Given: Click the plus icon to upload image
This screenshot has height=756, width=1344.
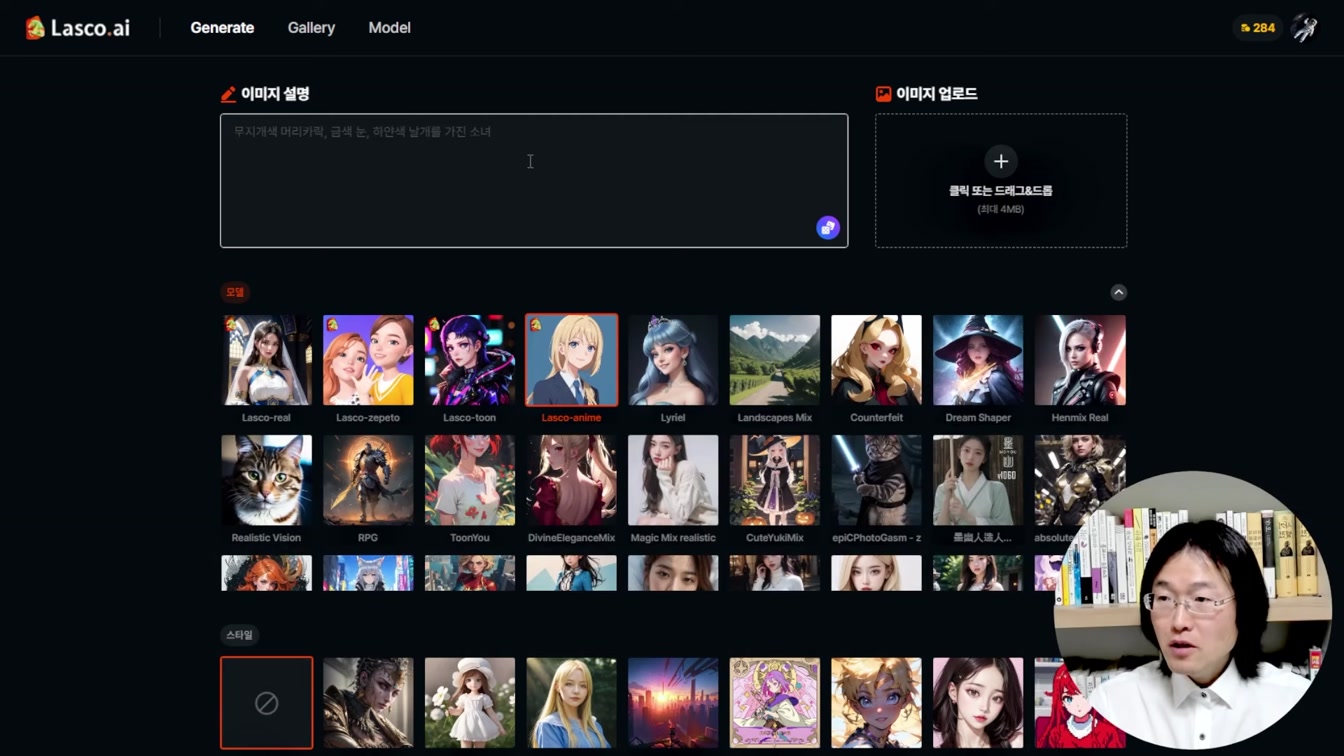Looking at the screenshot, I should tap(1001, 161).
